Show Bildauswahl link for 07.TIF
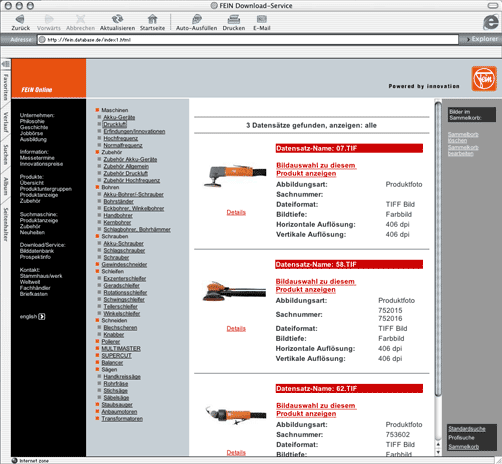The image size is (502, 464). [316, 169]
